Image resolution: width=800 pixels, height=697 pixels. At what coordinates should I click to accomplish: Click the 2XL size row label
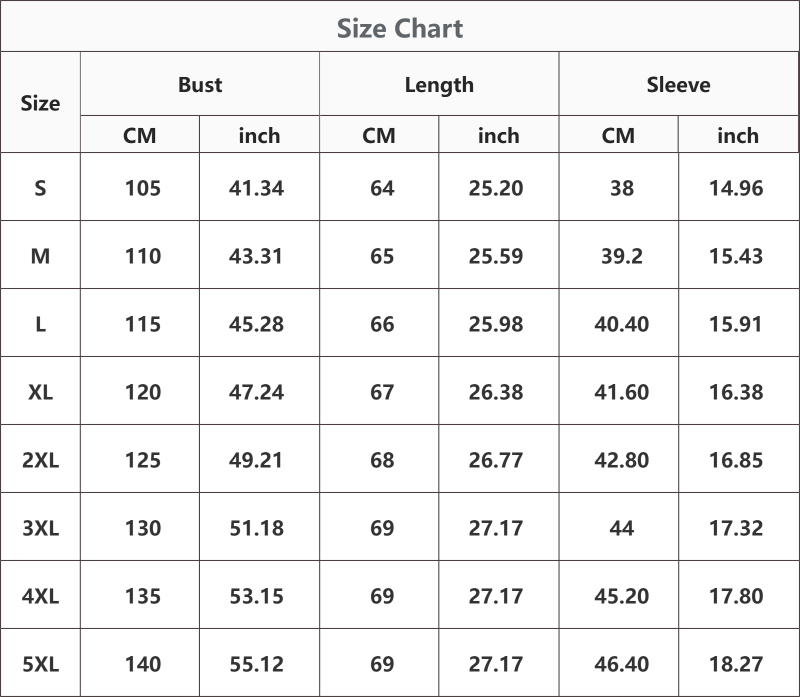(x=40, y=460)
